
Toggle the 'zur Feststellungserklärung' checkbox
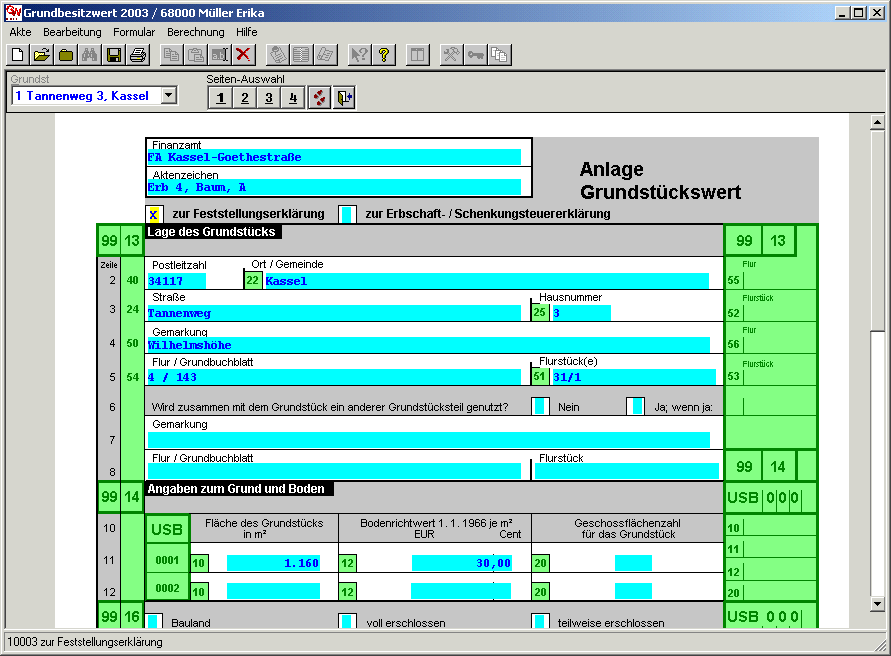pos(154,214)
